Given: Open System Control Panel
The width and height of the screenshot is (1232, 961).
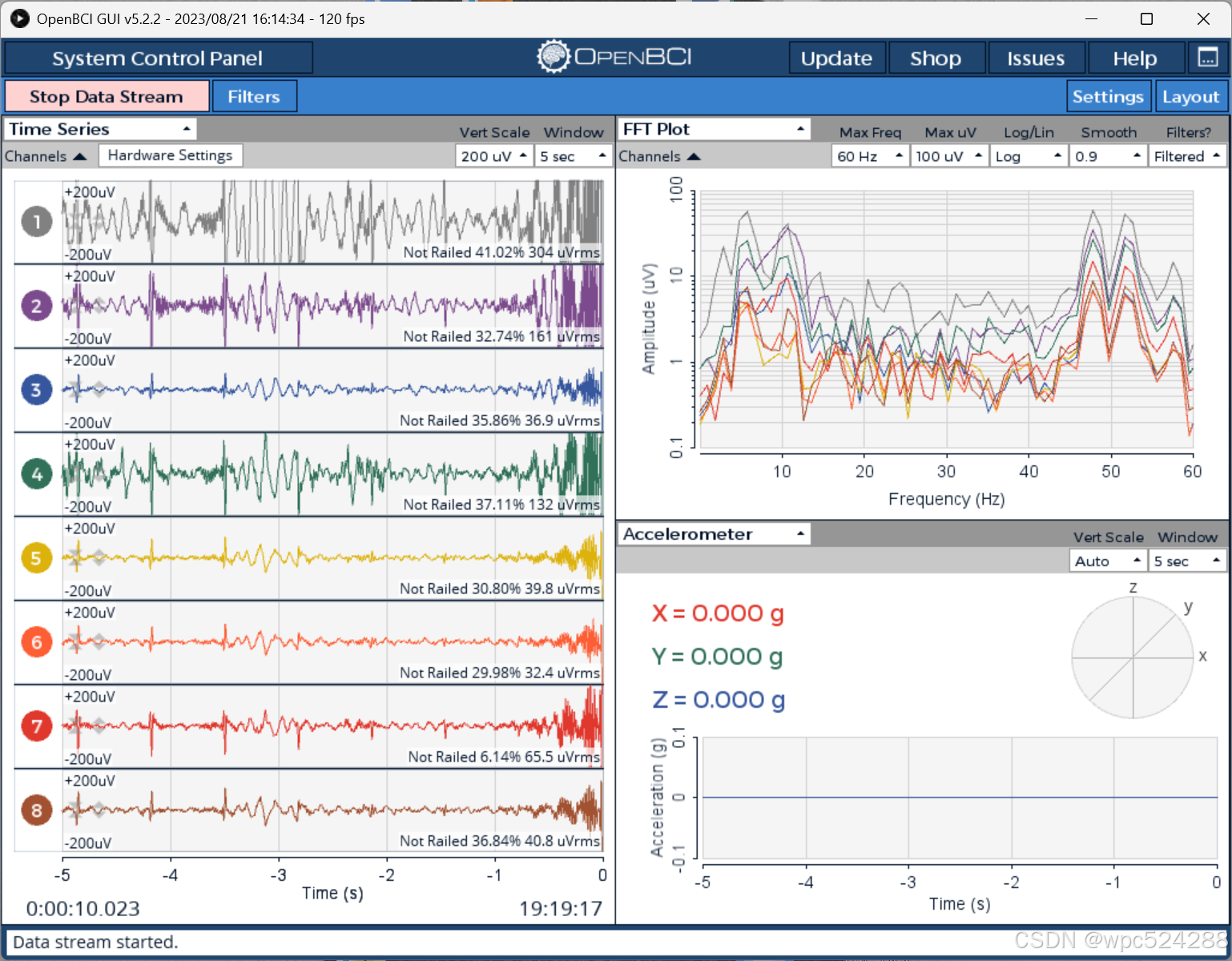Looking at the screenshot, I should (x=158, y=58).
